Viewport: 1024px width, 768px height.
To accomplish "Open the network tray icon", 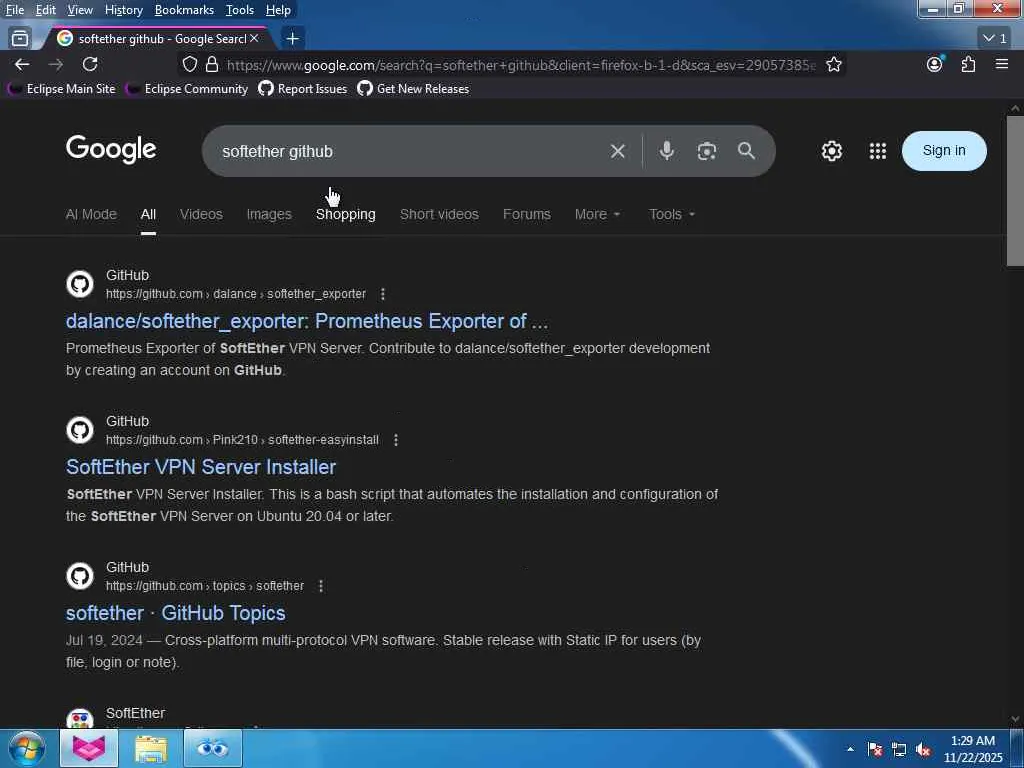I will (x=899, y=749).
